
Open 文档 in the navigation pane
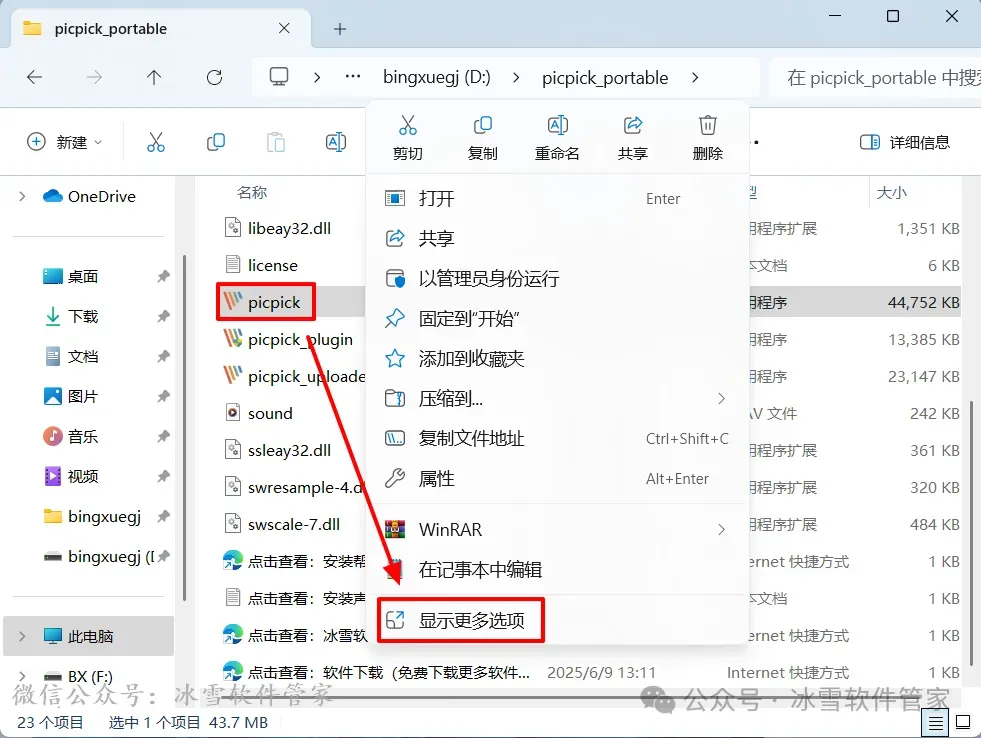coord(70,356)
